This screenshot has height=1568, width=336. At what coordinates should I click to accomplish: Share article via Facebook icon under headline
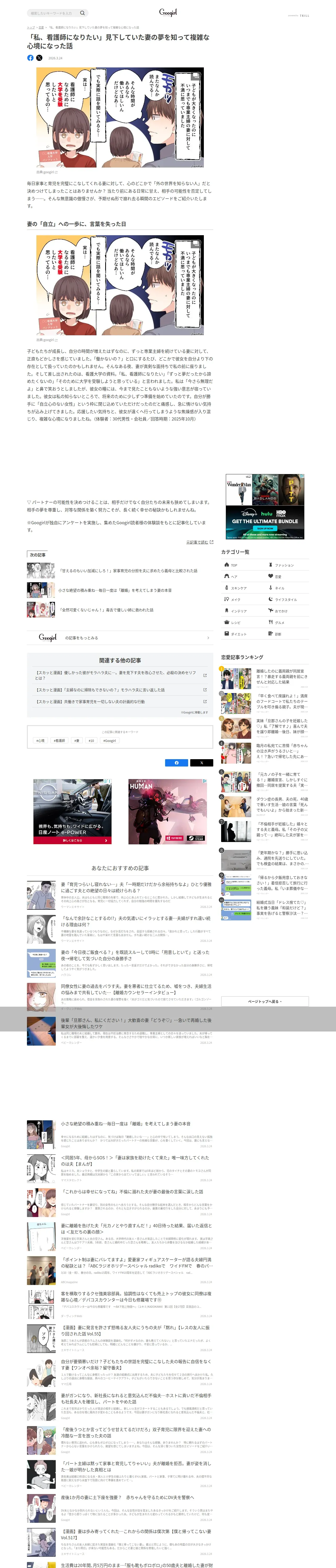tap(31, 58)
